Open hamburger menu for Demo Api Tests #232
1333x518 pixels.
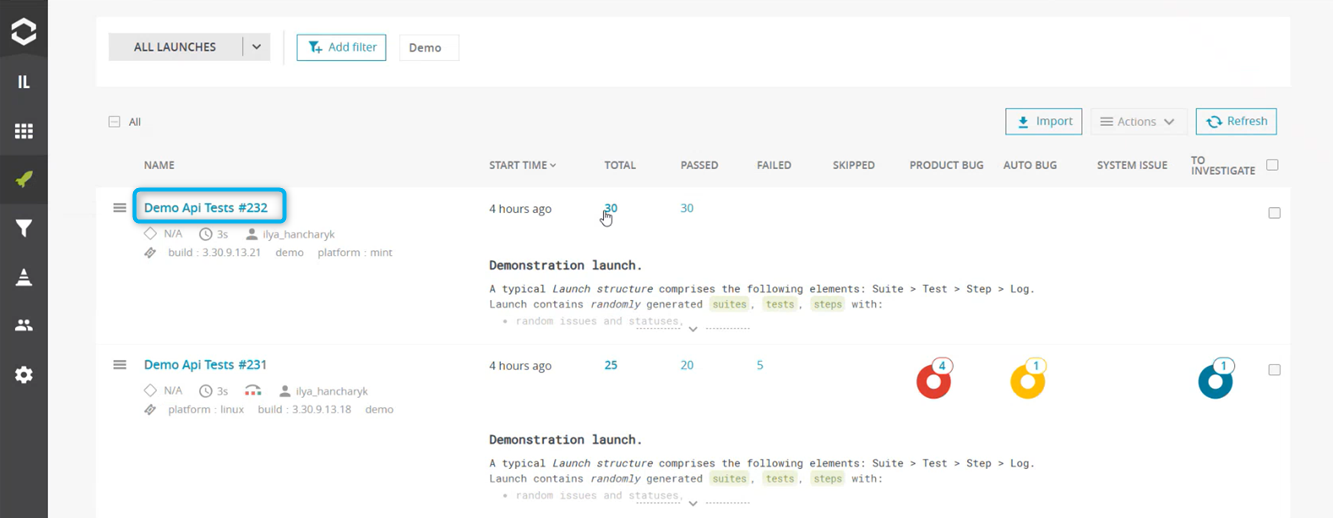(x=119, y=208)
